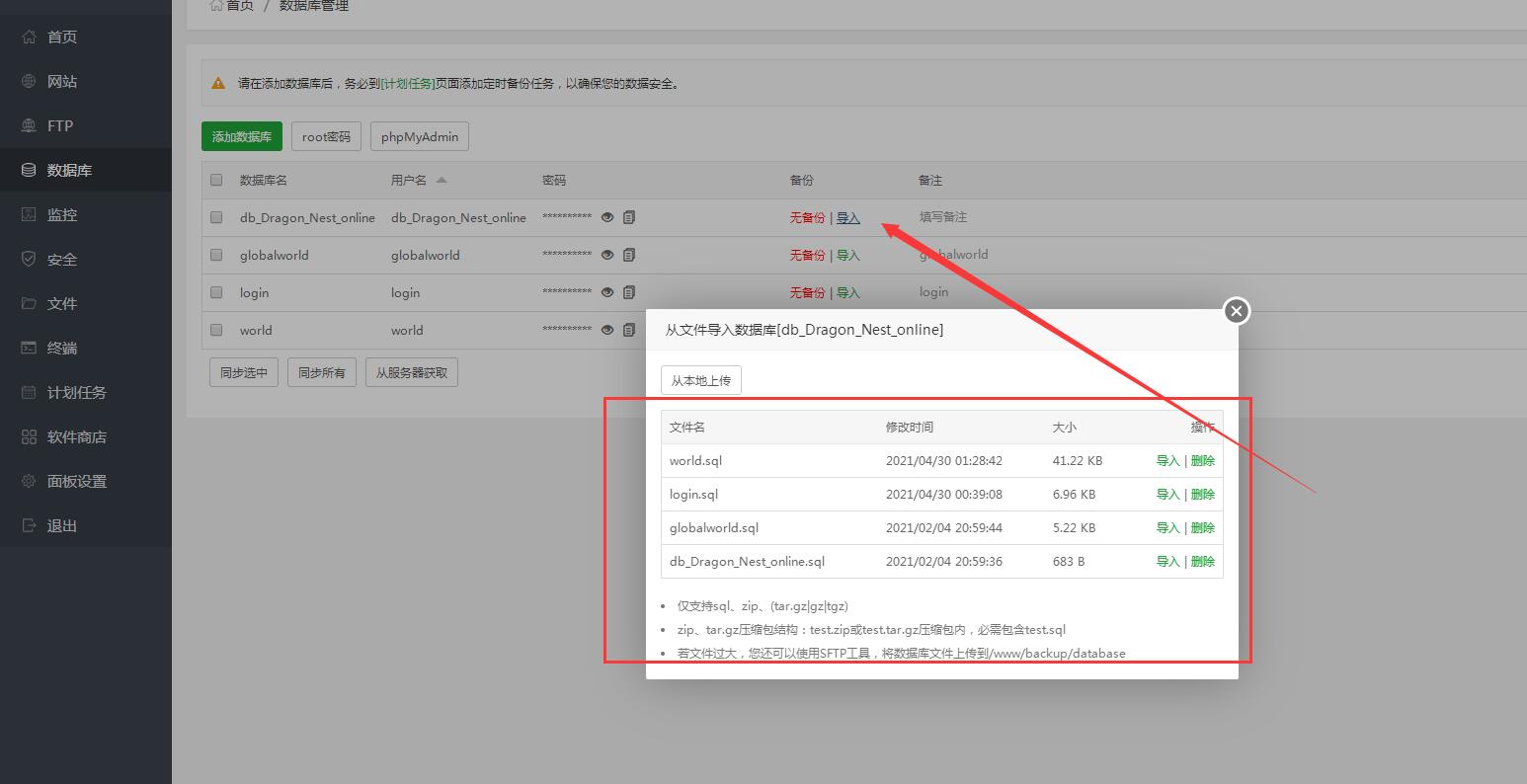
Task: Click the 文件 folder icon in sidebar
Action: click(29, 303)
